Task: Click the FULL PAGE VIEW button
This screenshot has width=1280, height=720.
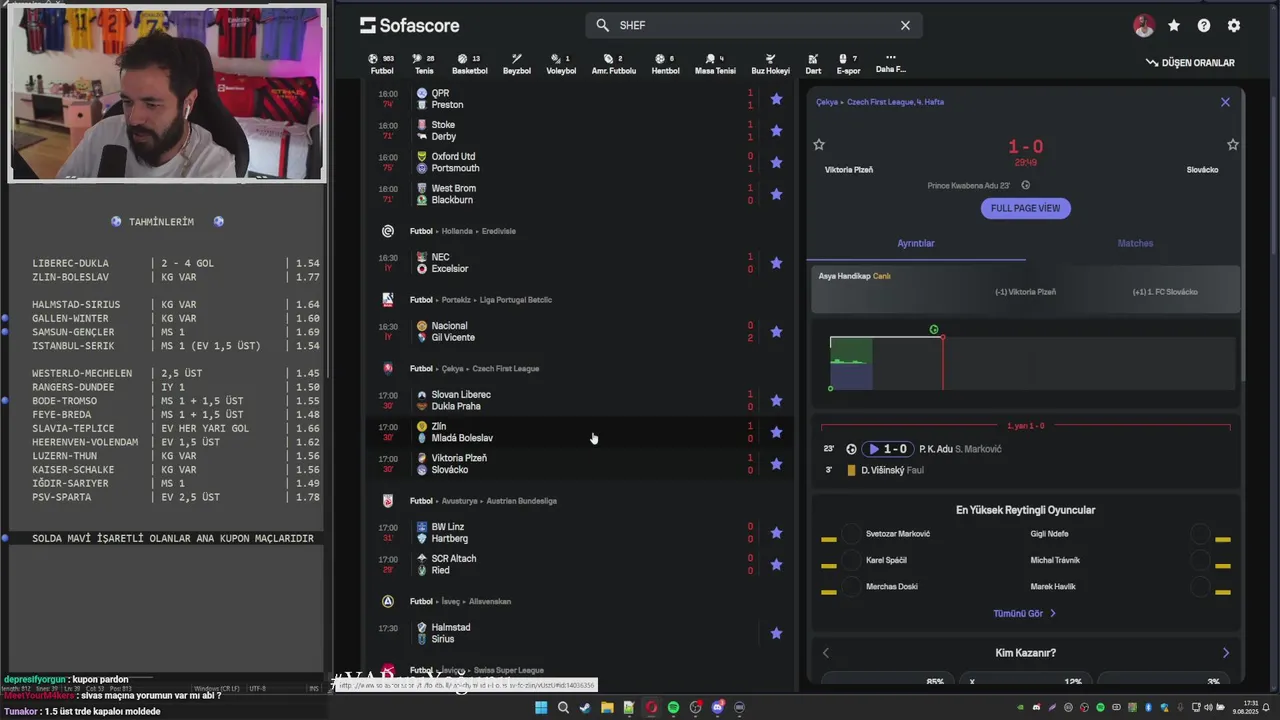Action: (x=1025, y=208)
